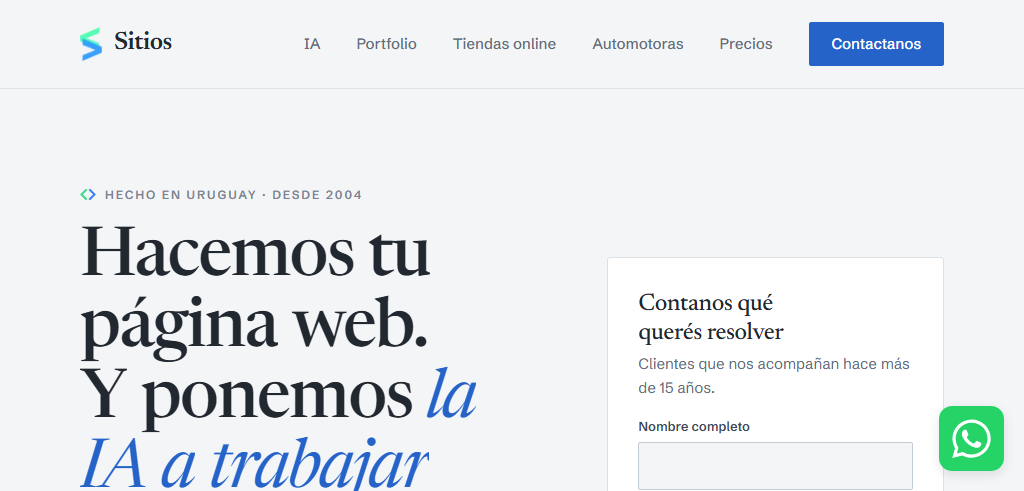Open the WhatsApp chat button
This screenshot has width=1024, height=491.
click(x=971, y=438)
